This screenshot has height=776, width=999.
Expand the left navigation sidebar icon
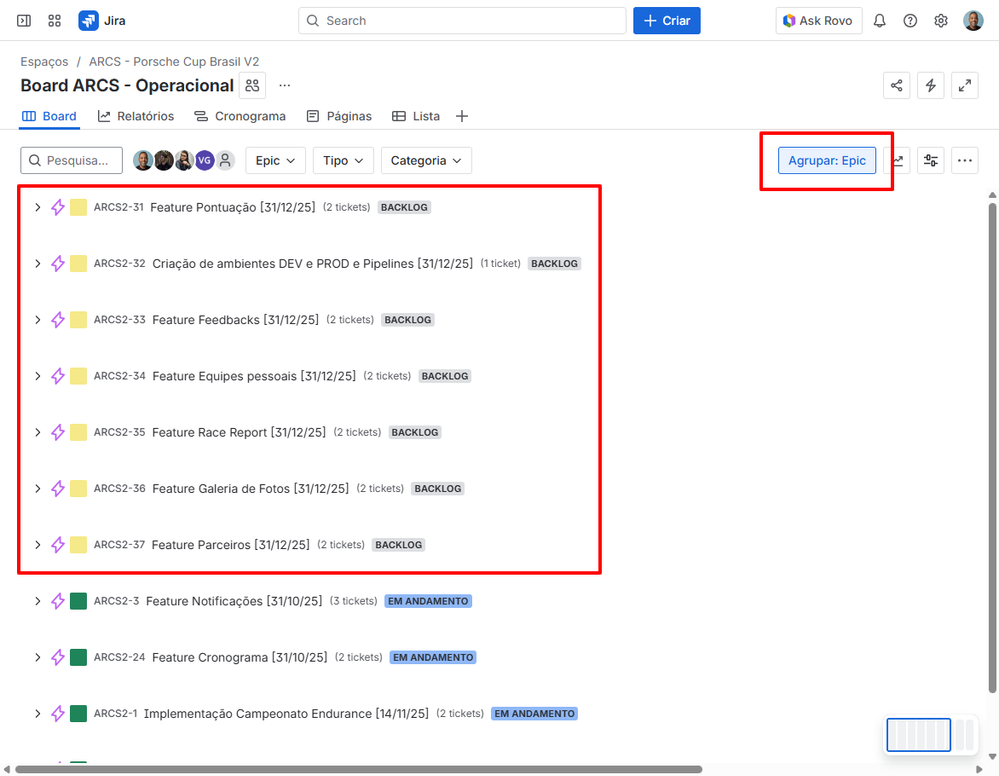(23, 20)
